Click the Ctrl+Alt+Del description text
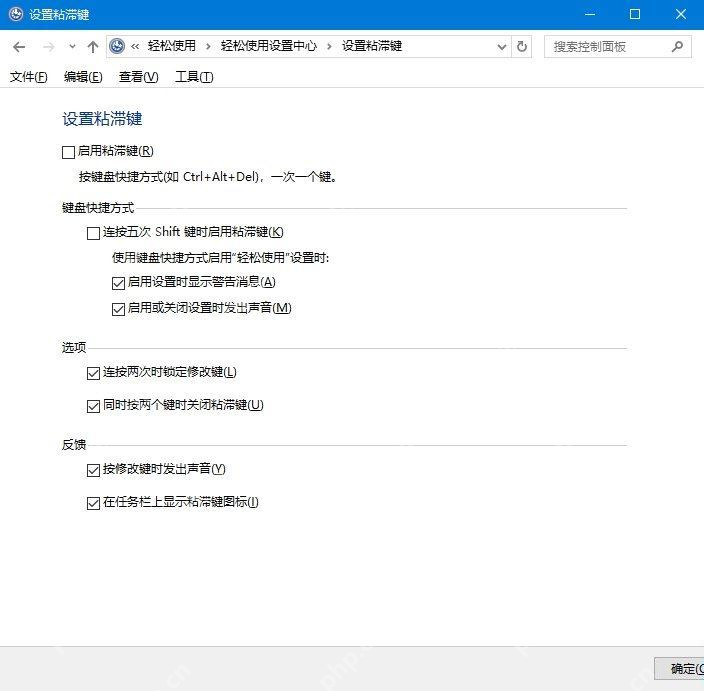 pos(208,177)
